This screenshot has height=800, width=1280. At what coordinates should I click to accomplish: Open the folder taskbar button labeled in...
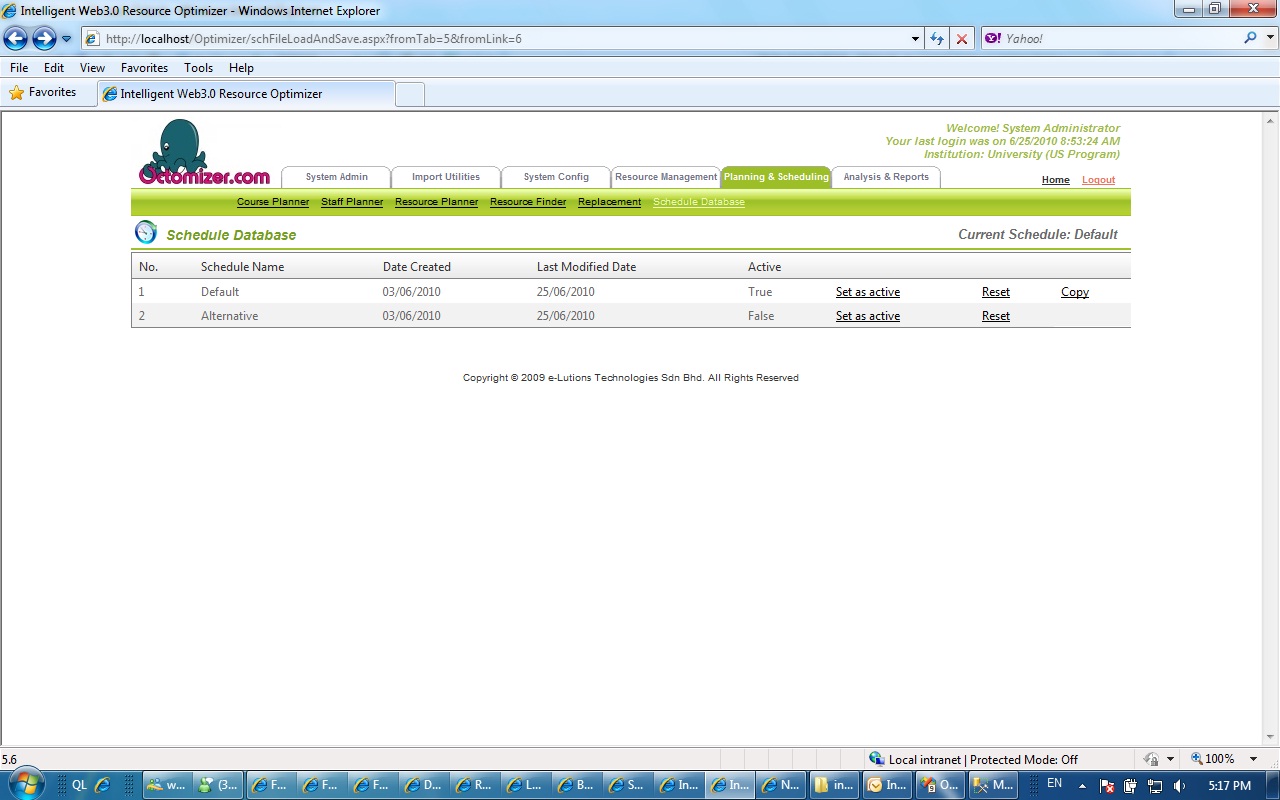point(834,785)
